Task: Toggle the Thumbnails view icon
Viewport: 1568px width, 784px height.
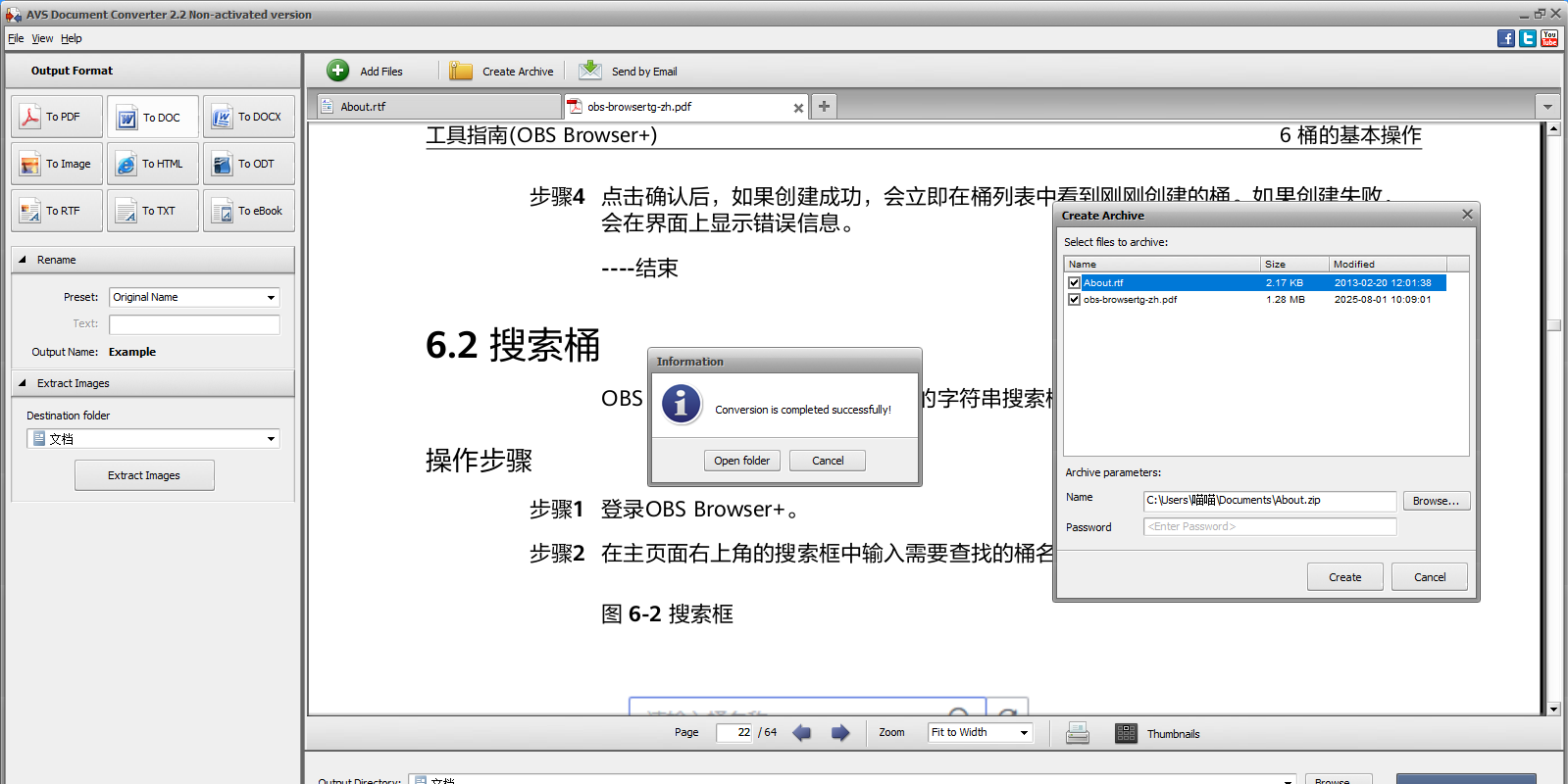Action: coord(1126,733)
